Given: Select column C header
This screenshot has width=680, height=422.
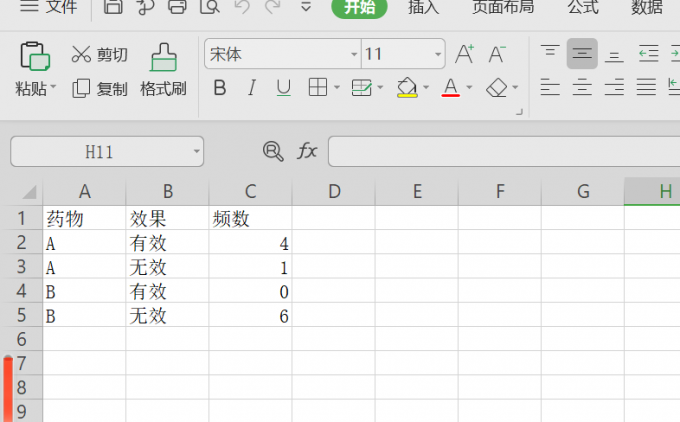Looking at the screenshot, I should coord(250,191).
